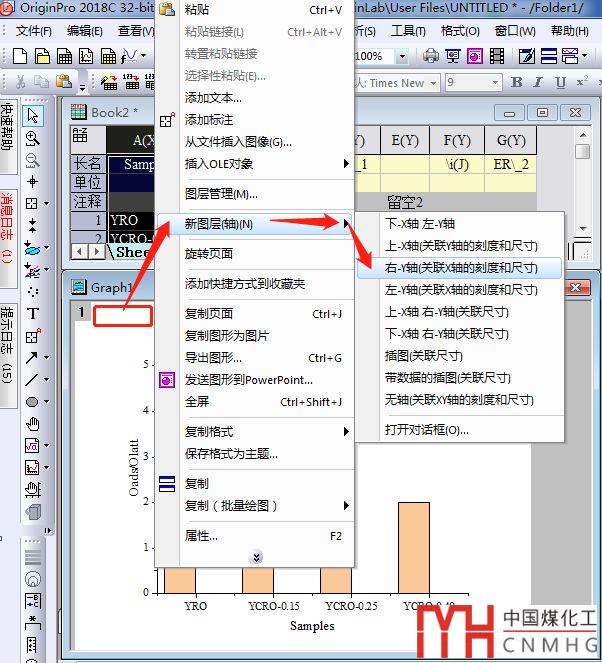The width and height of the screenshot is (602, 663).
Task: Select the crosshair Screen Reader tool
Action: coord(33,182)
